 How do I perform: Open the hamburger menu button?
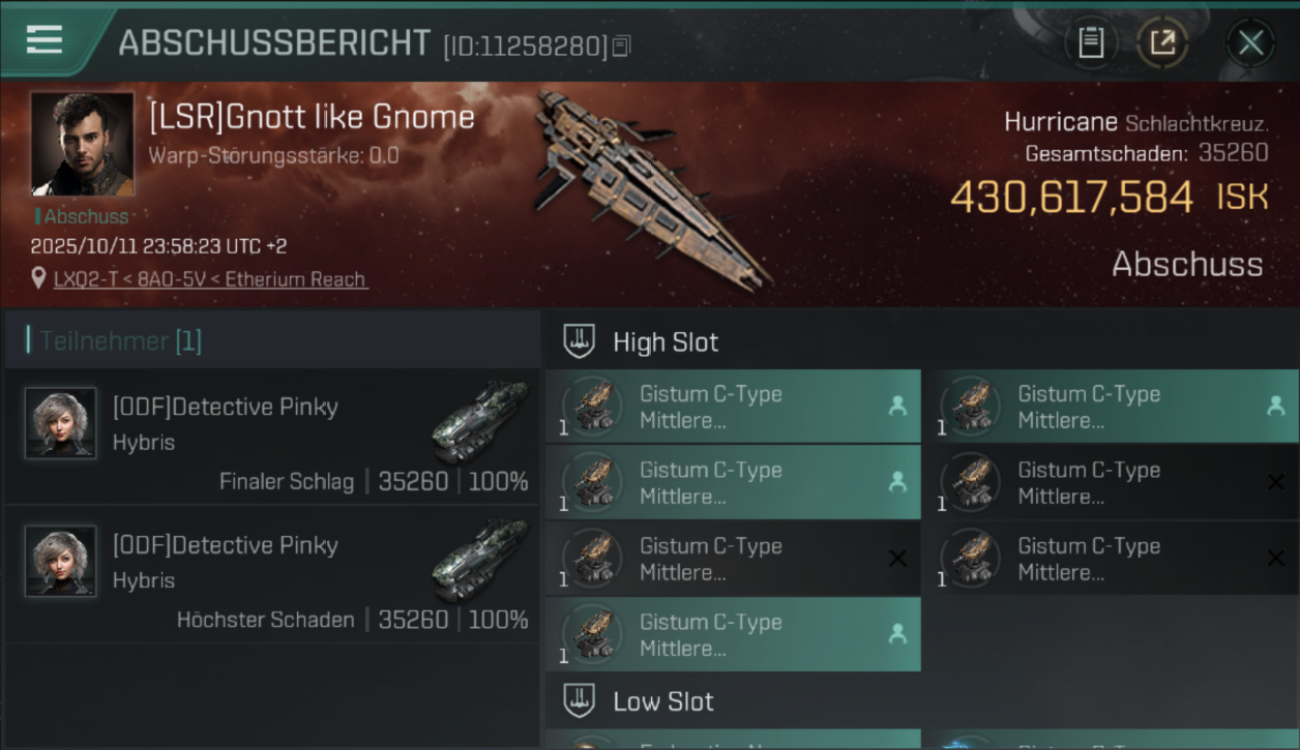[x=45, y=40]
